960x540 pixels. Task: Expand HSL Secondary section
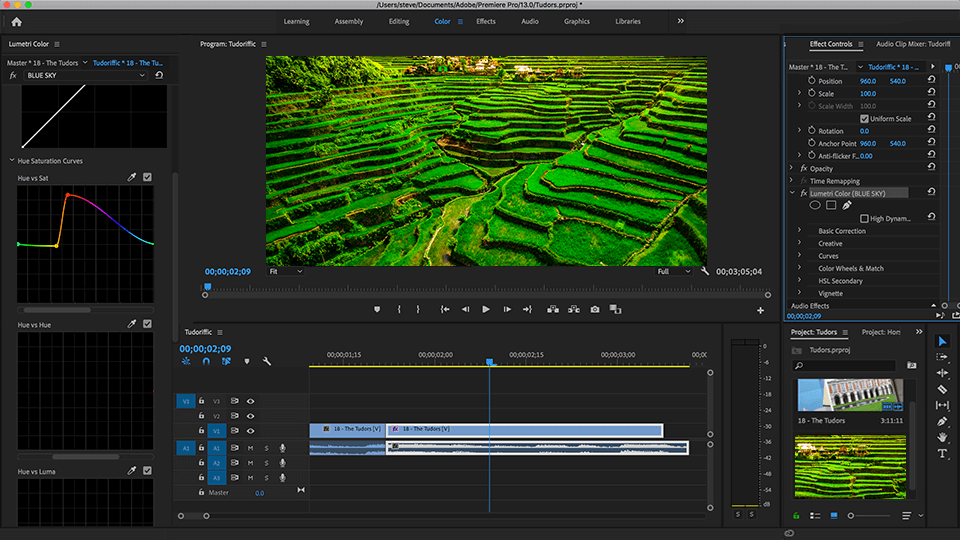(800, 281)
